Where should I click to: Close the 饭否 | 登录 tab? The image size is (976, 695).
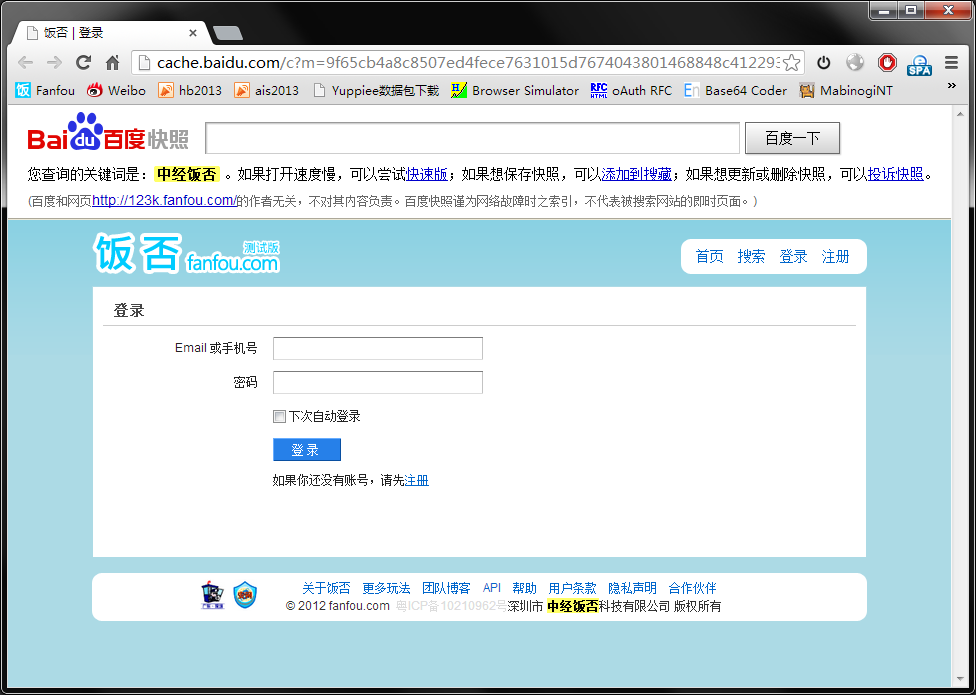click(x=192, y=33)
